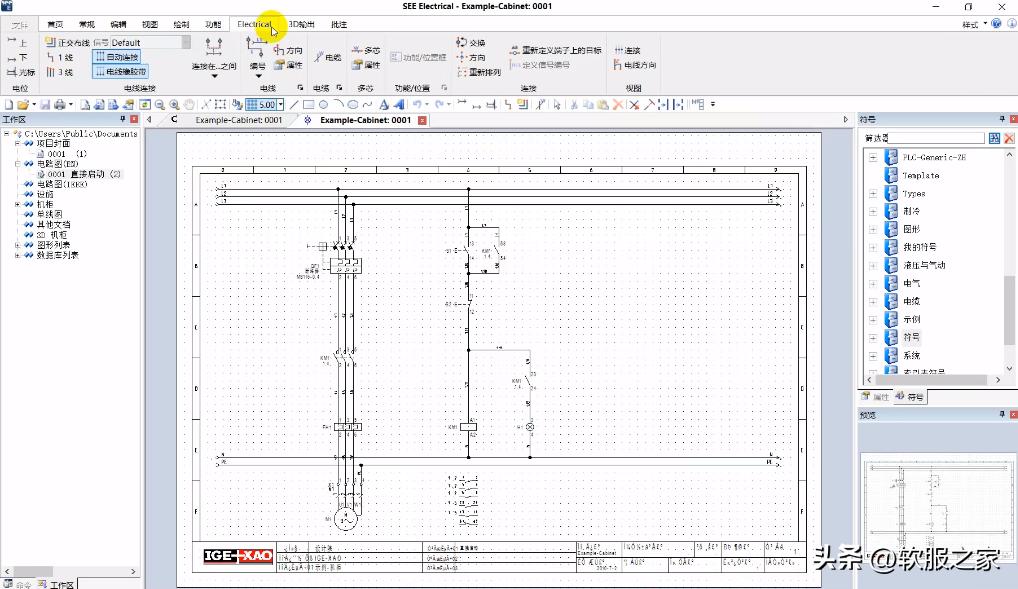Click the print icon in toolbar
This screenshot has height=589, width=1018.
59,104
